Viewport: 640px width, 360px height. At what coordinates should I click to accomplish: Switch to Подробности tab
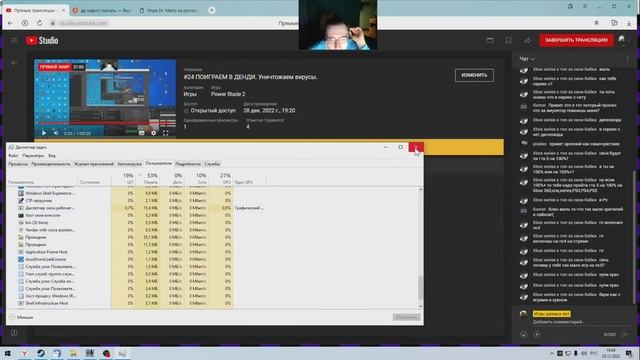188,164
